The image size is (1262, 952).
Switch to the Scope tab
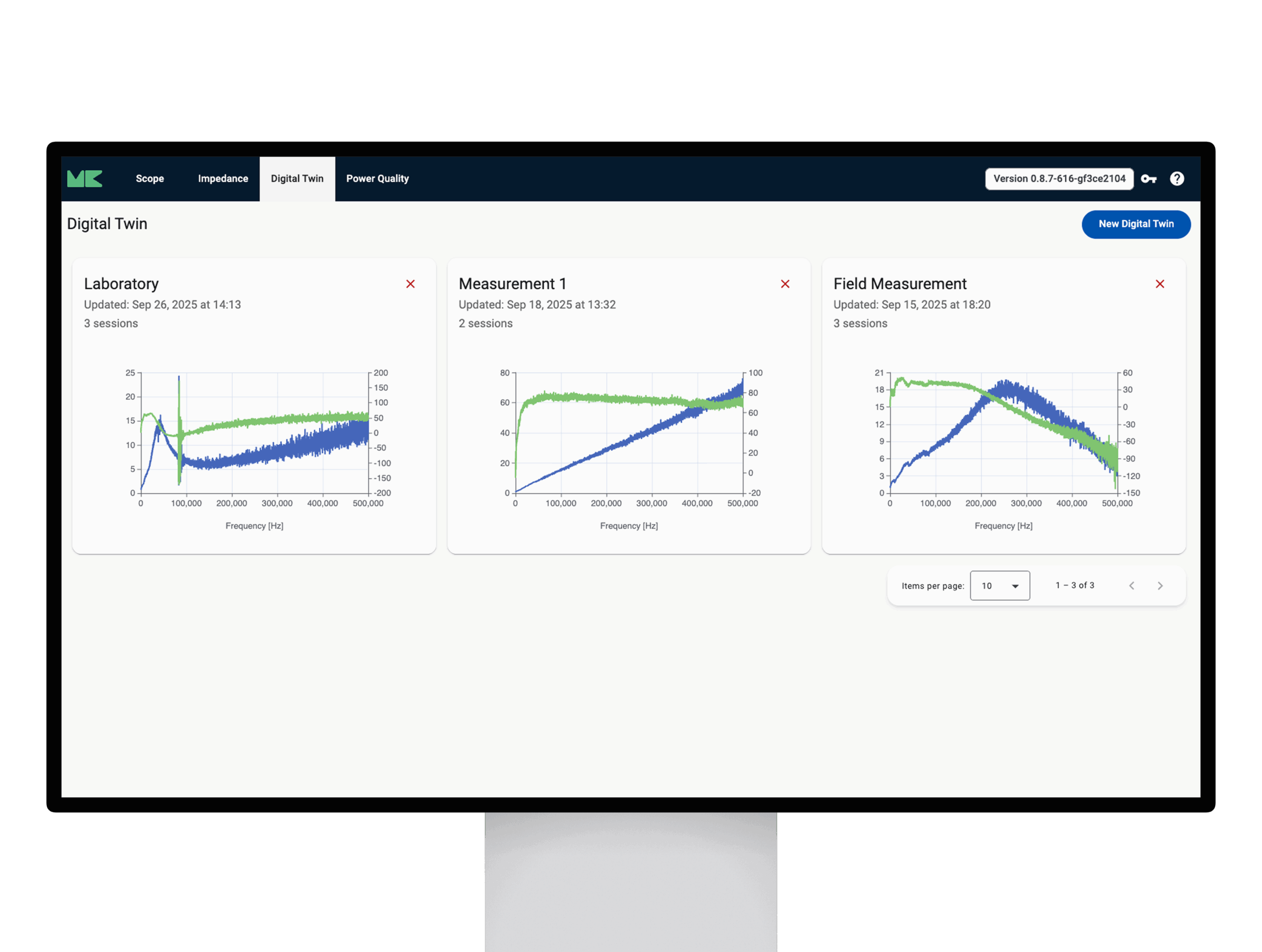point(149,178)
